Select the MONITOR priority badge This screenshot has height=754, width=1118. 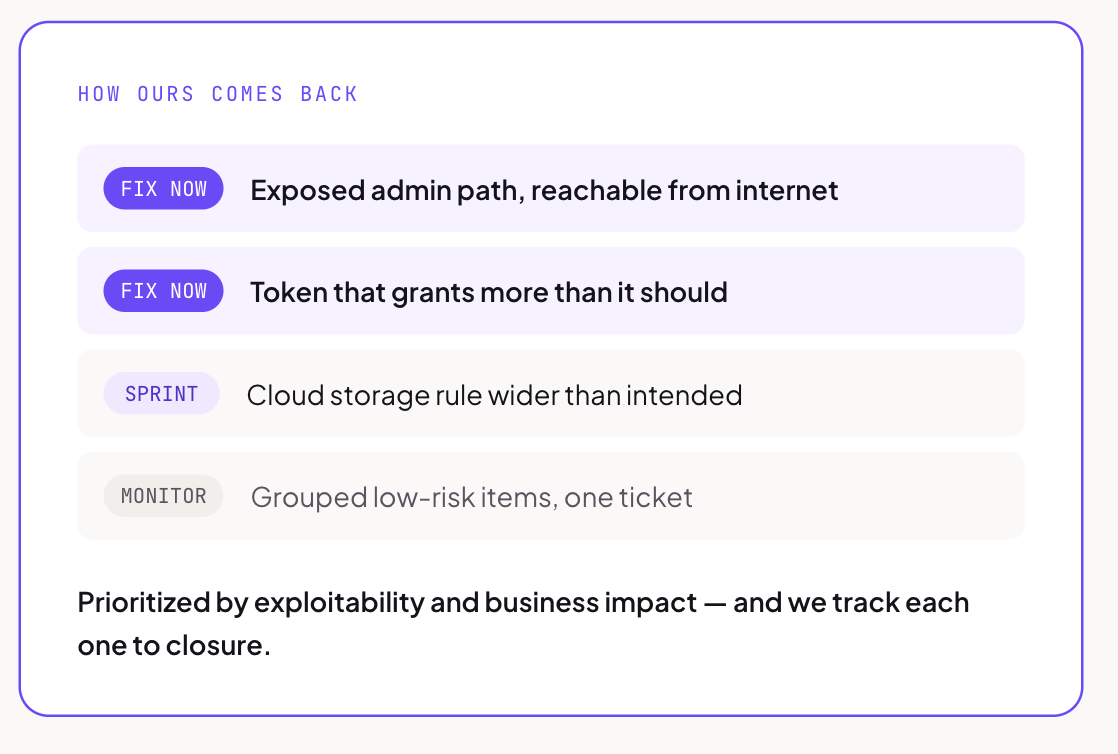click(x=163, y=496)
